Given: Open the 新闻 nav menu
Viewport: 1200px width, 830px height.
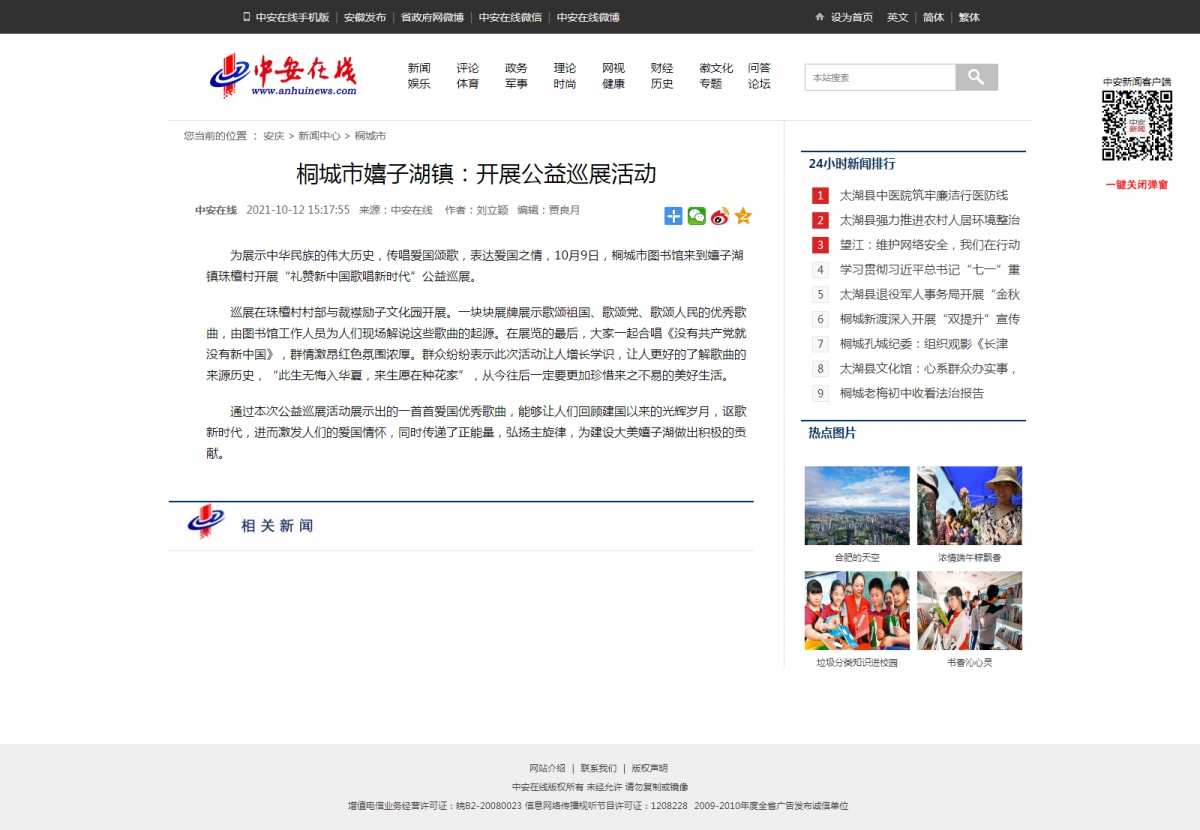Looking at the screenshot, I should [x=419, y=68].
